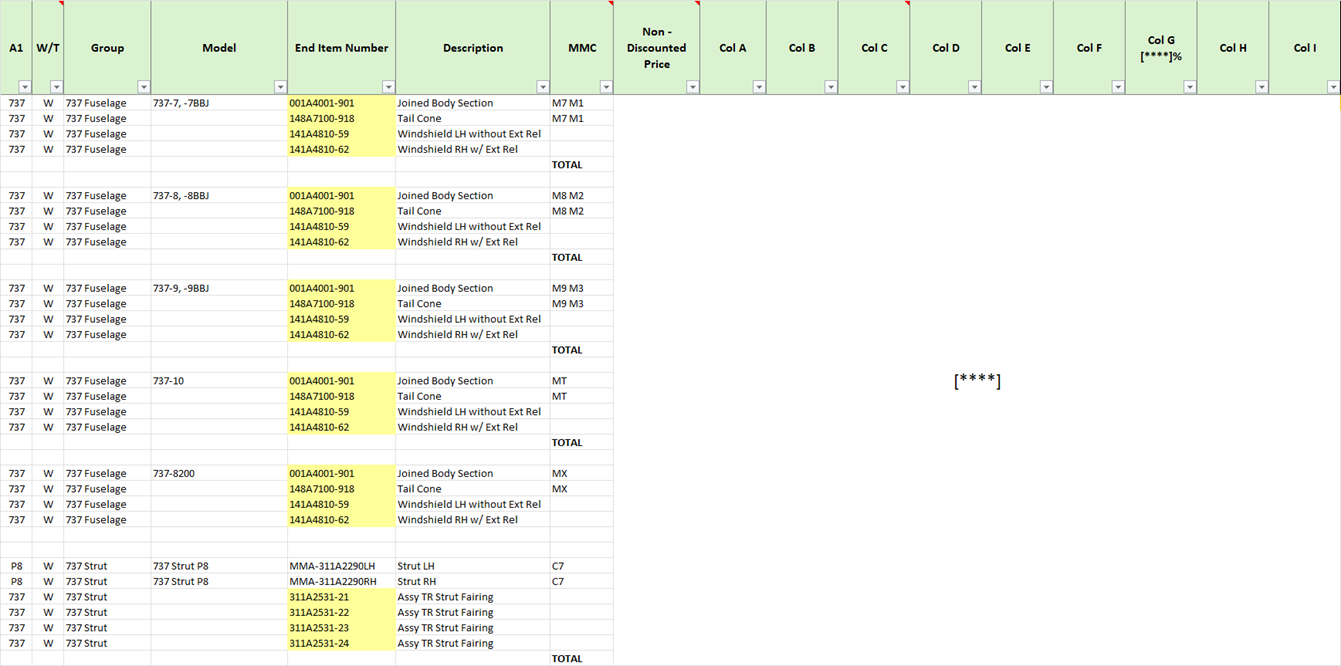
Task: Open the Col D filter dropdown
Action: [x=974, y=87]
